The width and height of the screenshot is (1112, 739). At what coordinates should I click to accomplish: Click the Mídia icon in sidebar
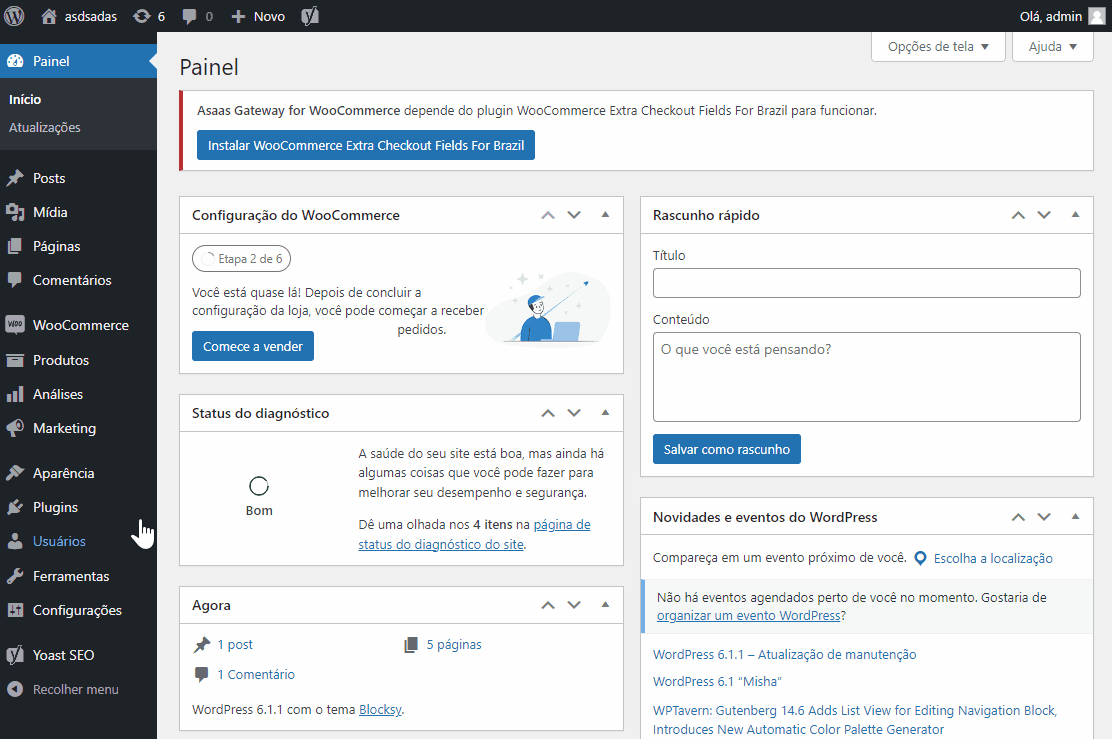tap(15, 212)
